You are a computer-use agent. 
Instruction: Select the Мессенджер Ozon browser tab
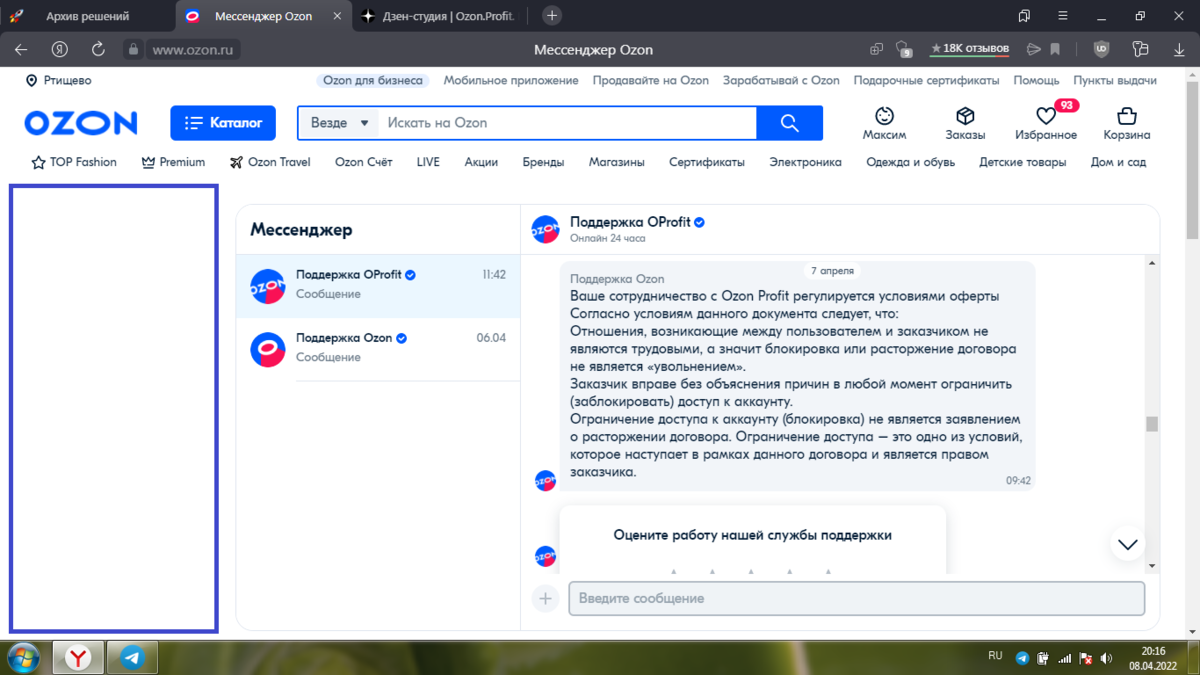262,16
